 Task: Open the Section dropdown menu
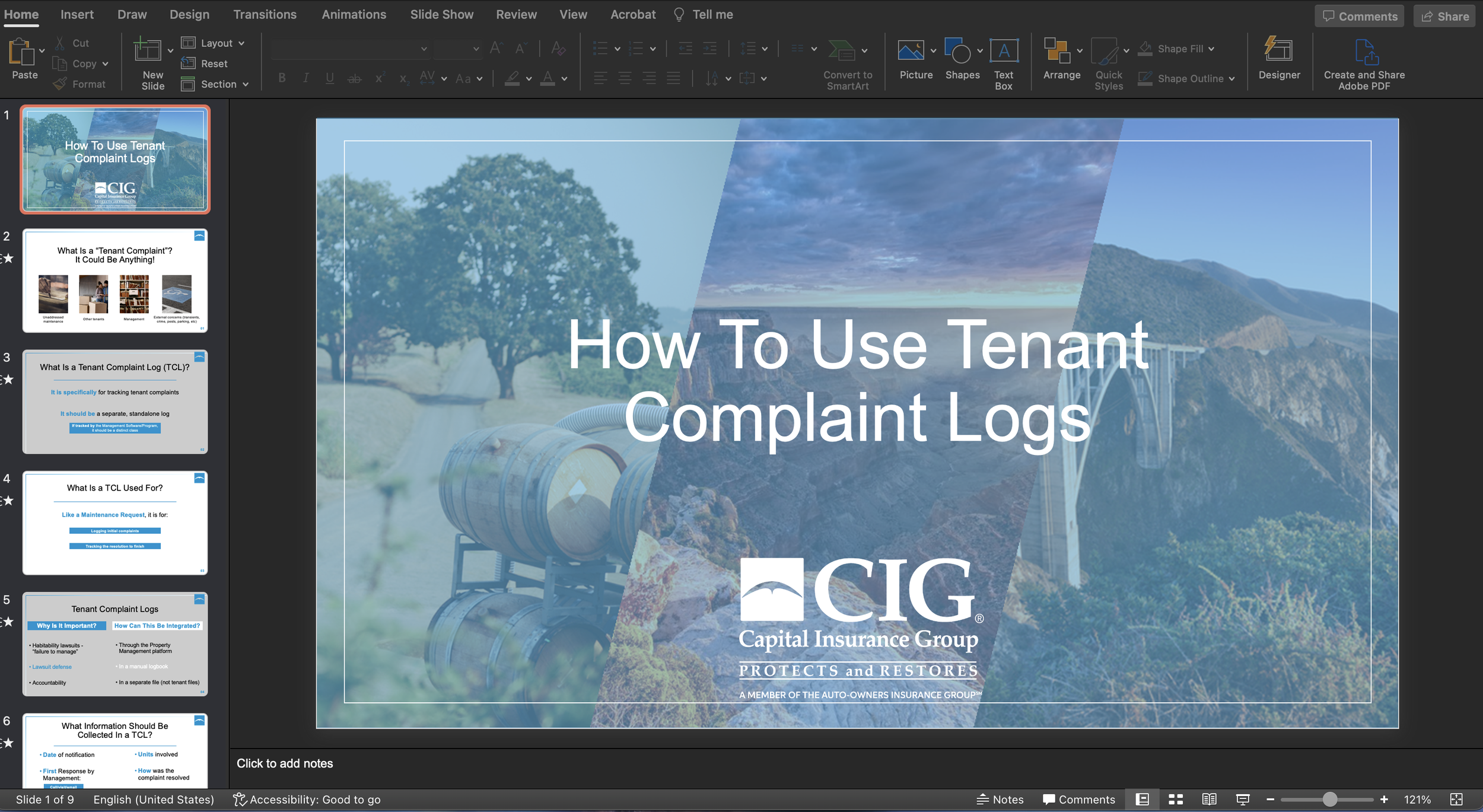click(245, 84)
